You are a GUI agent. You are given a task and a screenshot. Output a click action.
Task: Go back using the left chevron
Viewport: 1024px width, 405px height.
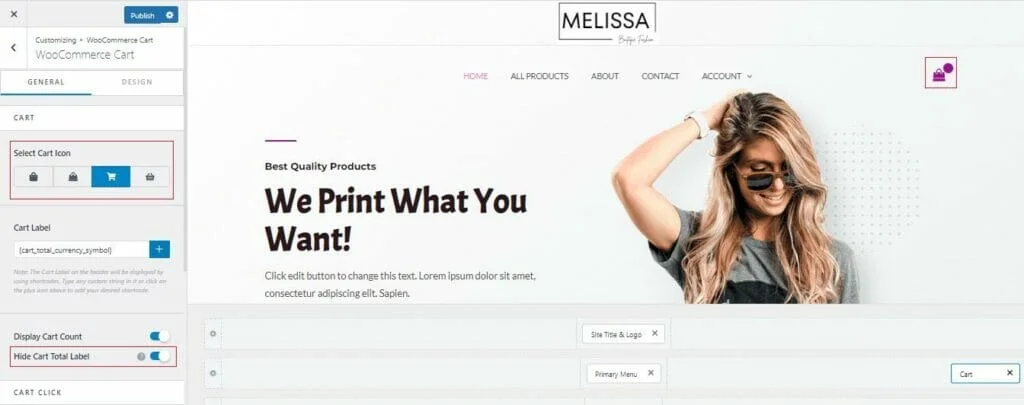(14, 48)
